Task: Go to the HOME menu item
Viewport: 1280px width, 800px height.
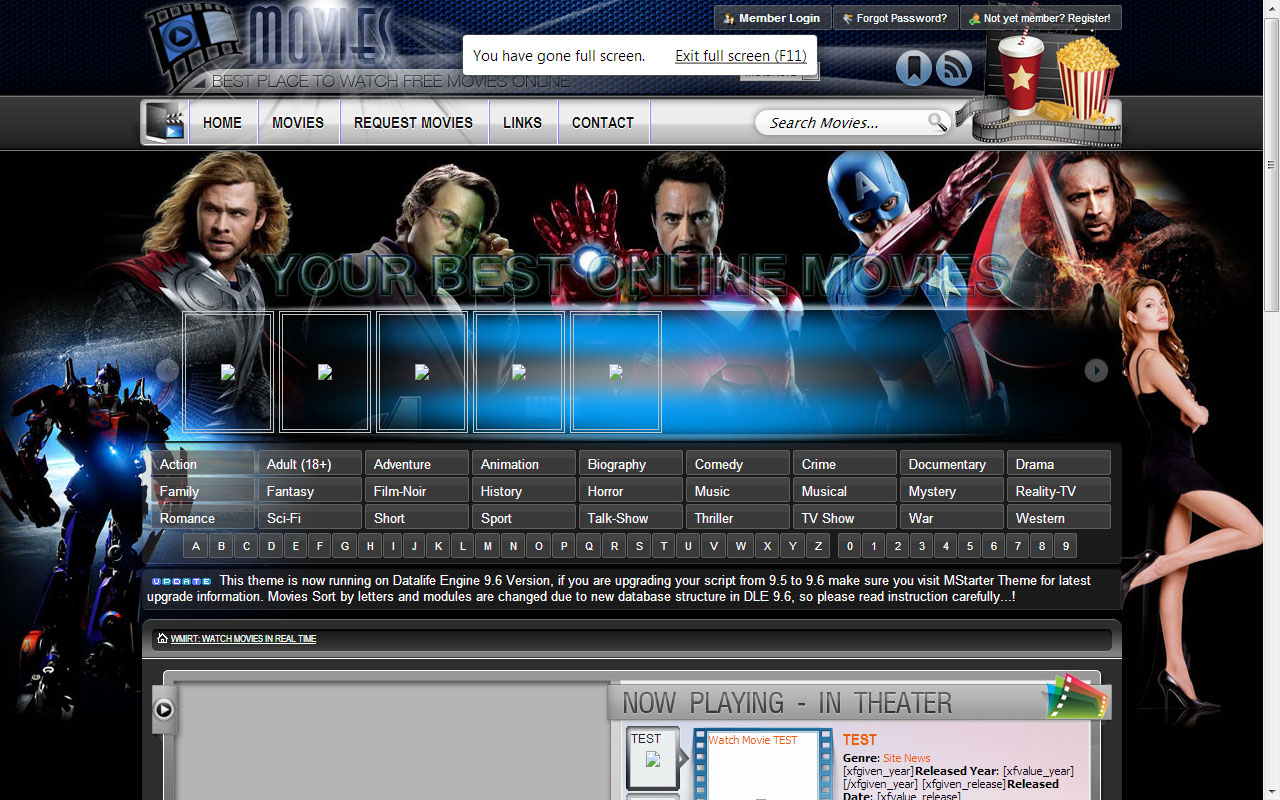Action: pos(222,122)
